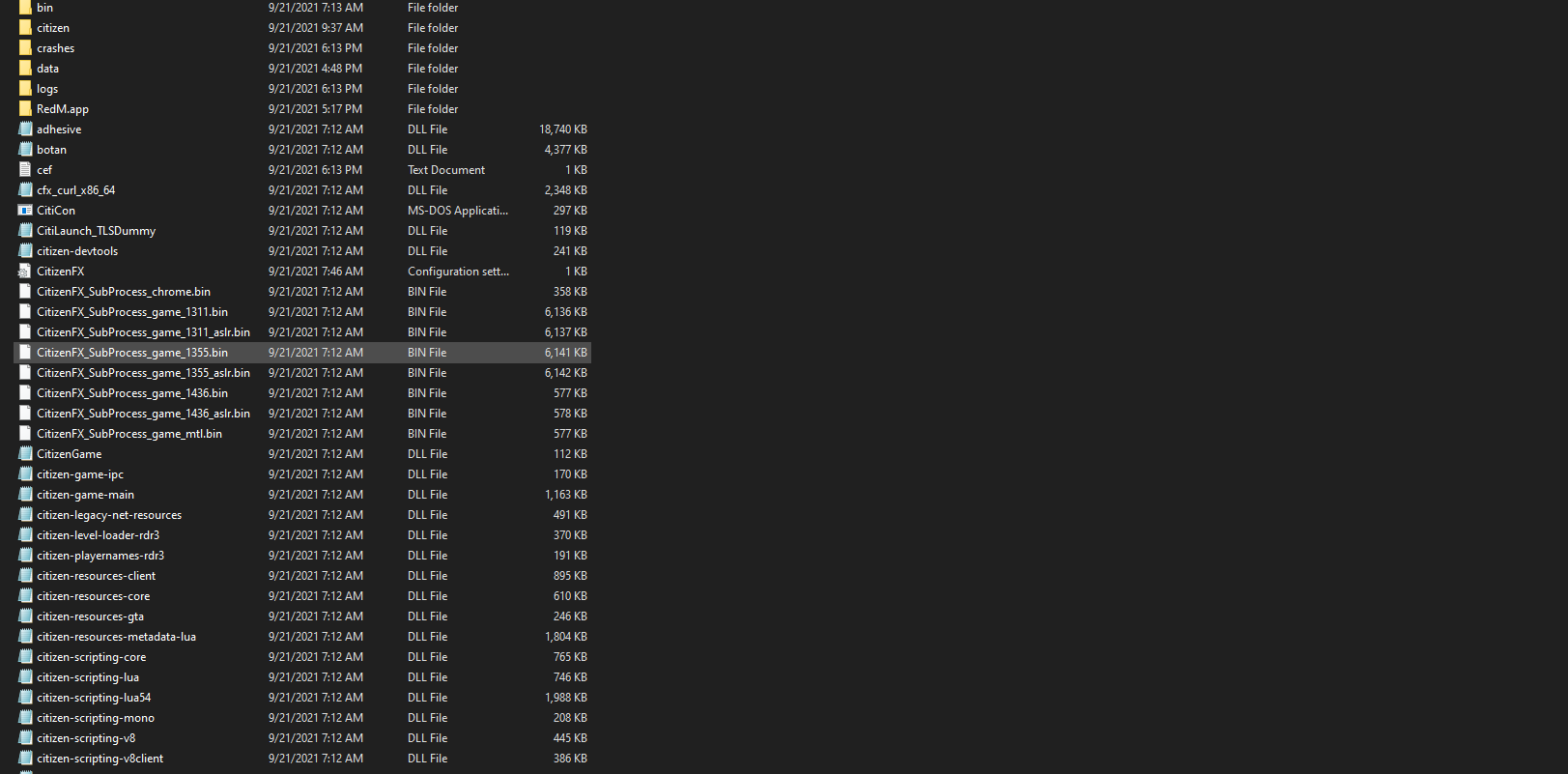This screenshot has height=774, width=1568.
Task: Select file name CitizenFX_SubProcess_game_mtl.bin
Action: coord(129,433)
